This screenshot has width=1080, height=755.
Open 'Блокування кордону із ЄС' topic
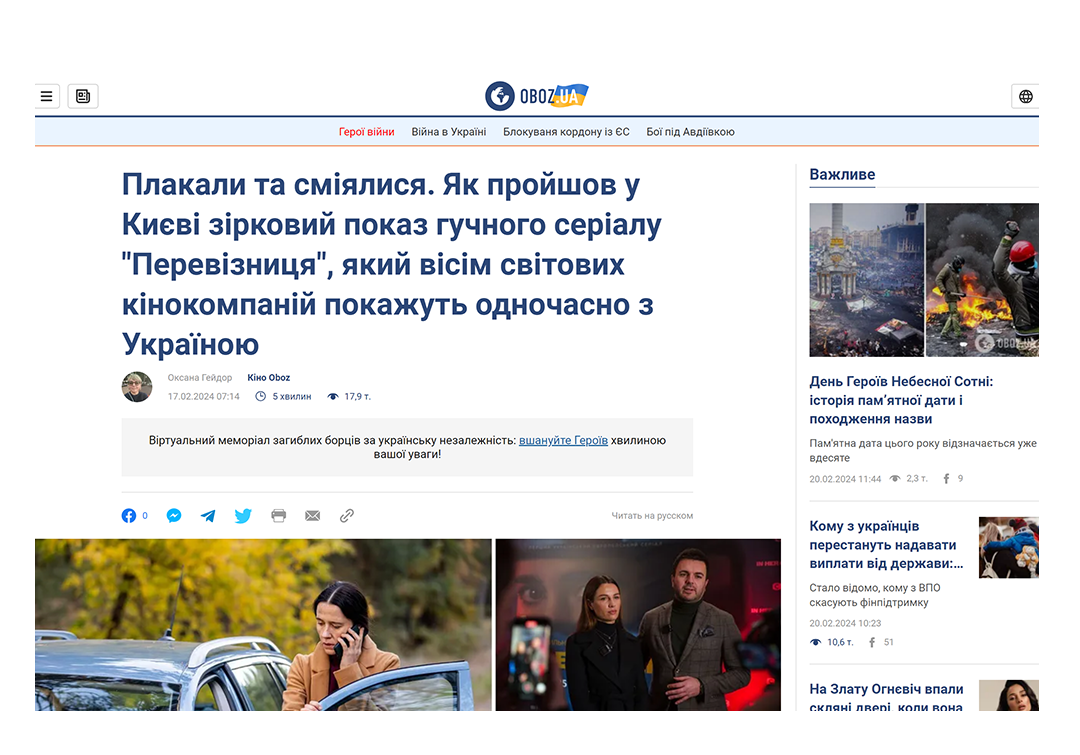[566, 132]
